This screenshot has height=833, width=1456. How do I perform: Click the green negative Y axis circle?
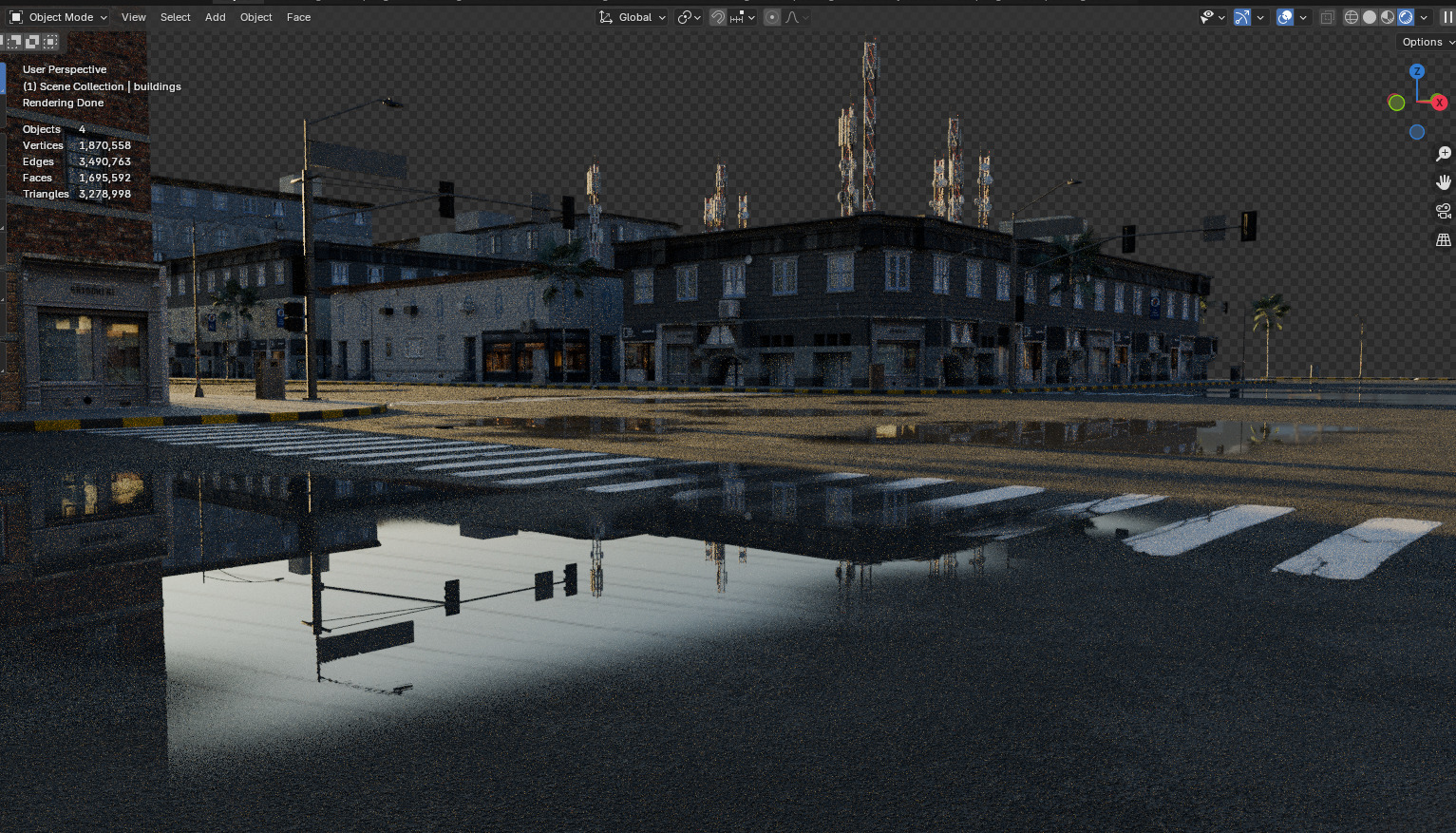(x=1396, y=103)
